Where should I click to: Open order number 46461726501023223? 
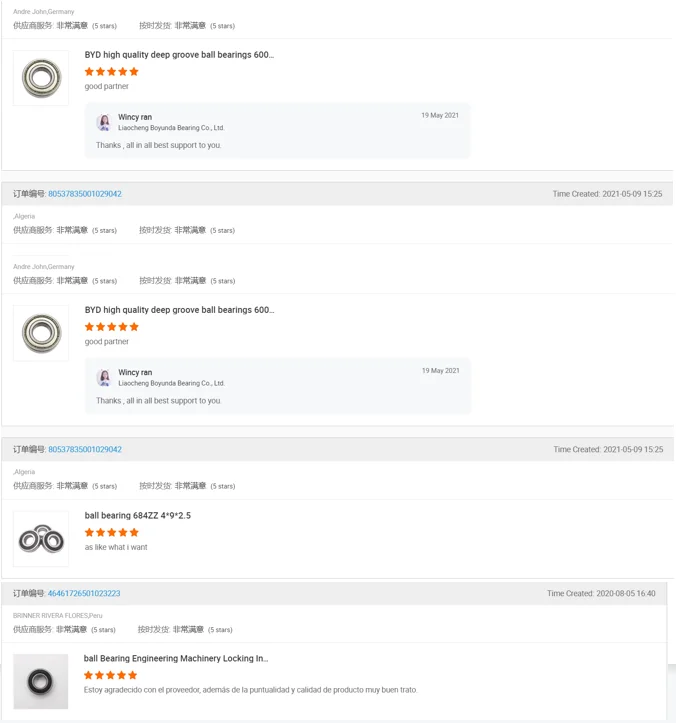point(84,594)
